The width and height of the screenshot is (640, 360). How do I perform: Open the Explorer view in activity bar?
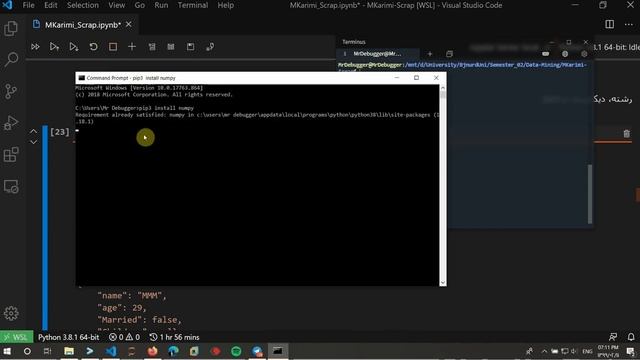[11, 29]
